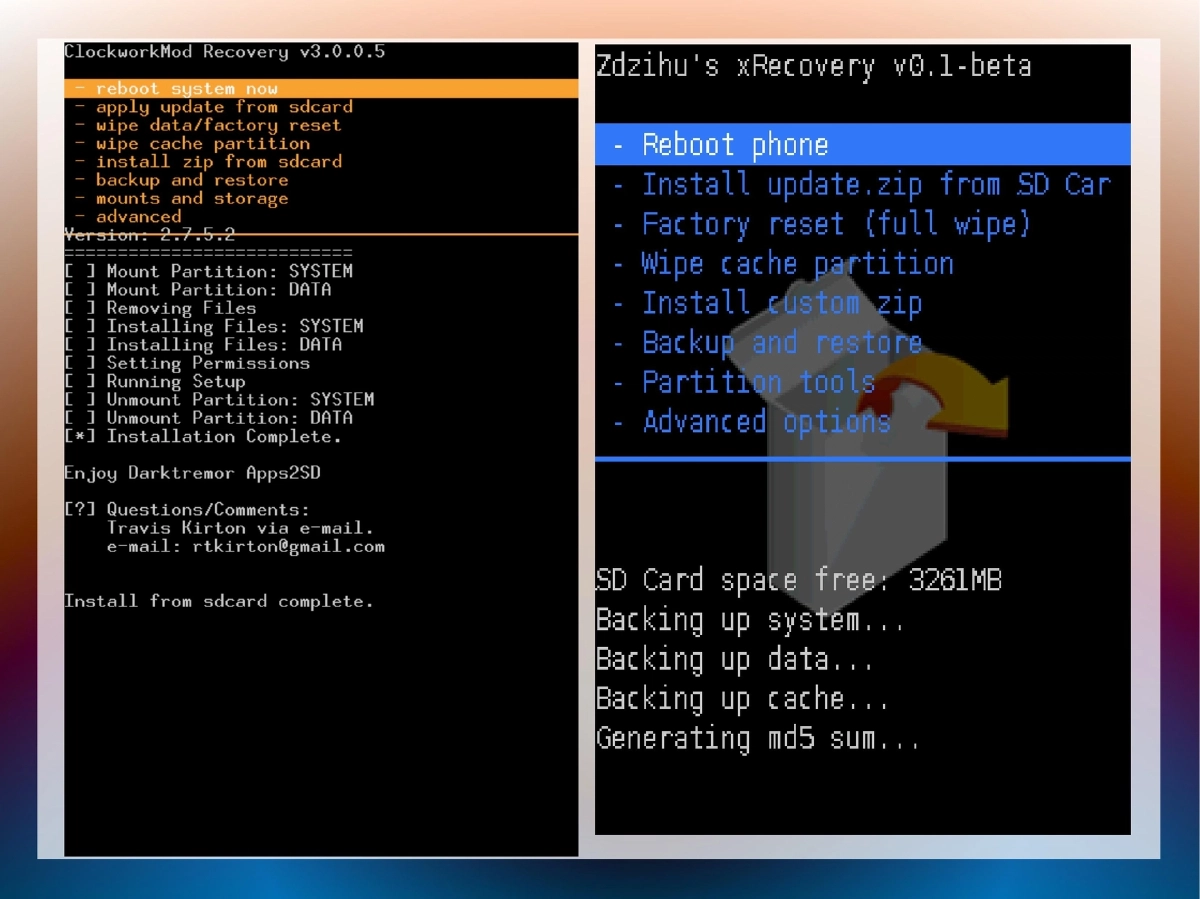Open ClockworkMod 'backup and restore' menu
The width and height of the screenshot is (1200, 899).
point(191,180)
